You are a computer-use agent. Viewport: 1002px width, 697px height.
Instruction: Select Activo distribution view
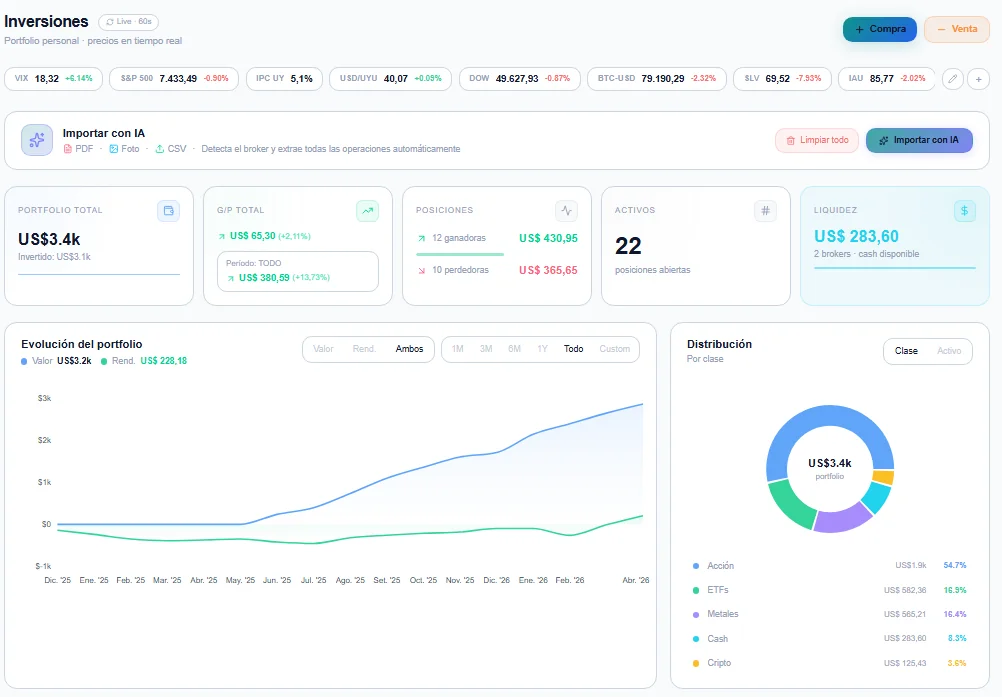pos(949,351)
